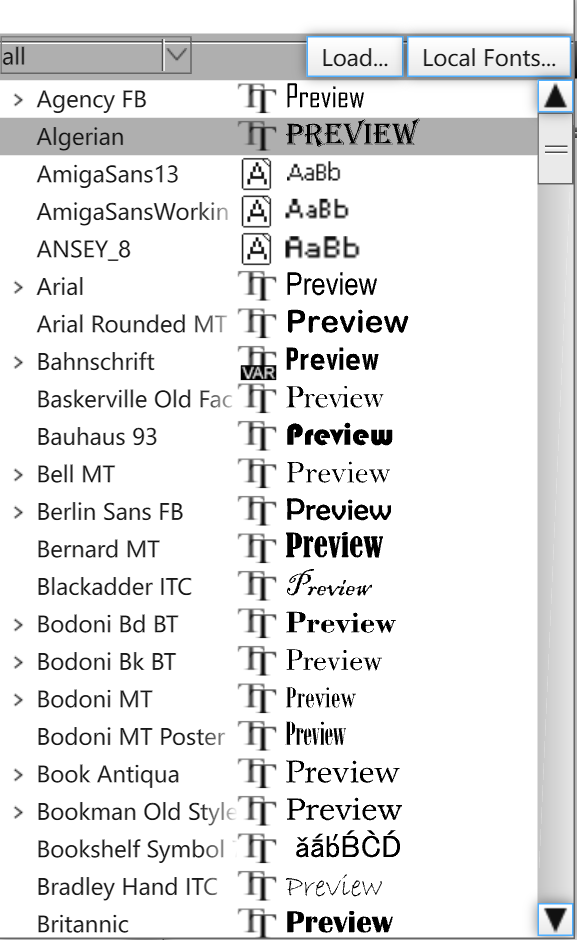Select the Baskerville Old Face font name
The image size is (577, 940).
point(134,399)
